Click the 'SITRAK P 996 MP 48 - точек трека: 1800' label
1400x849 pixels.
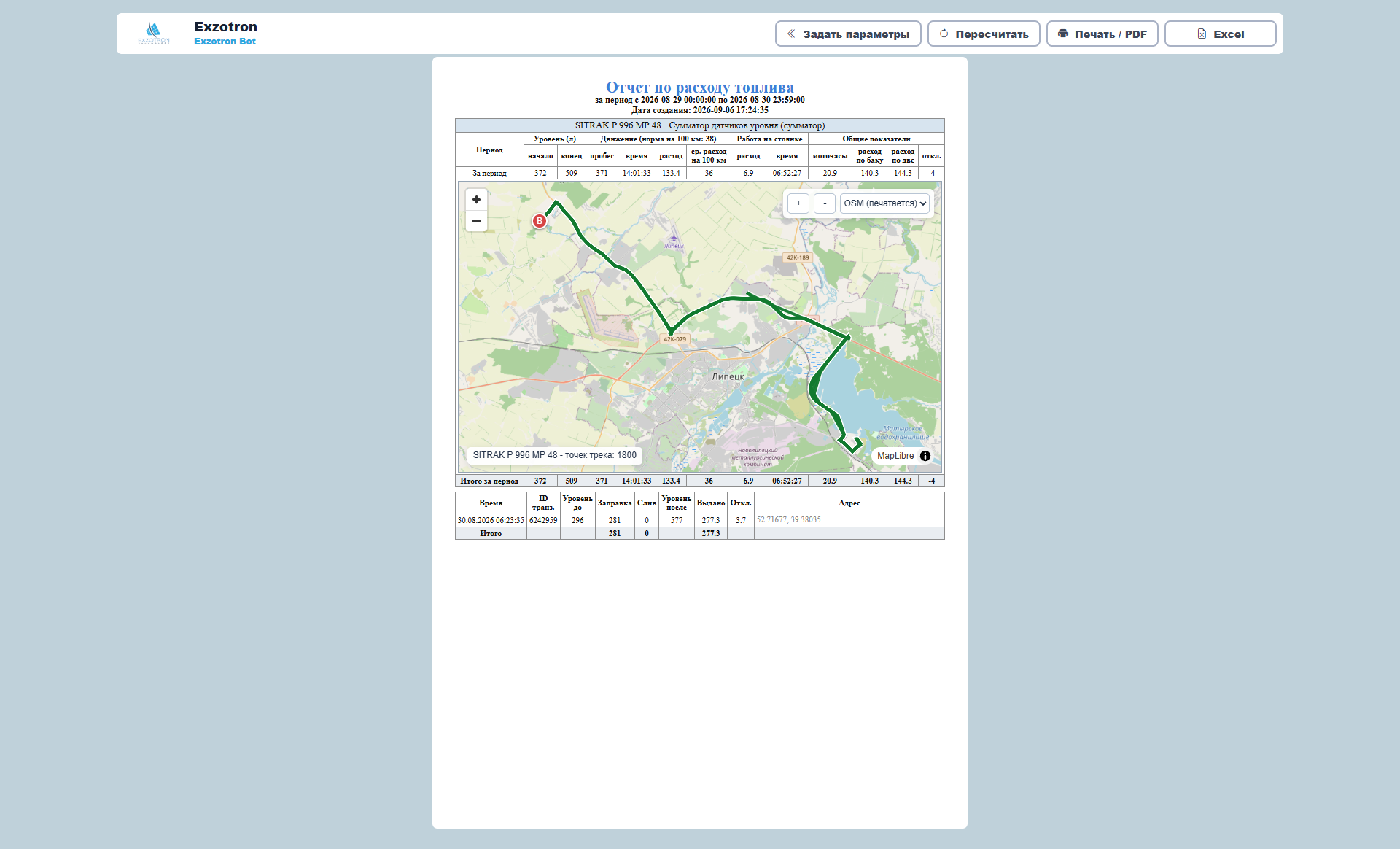(x=554, y=455)
